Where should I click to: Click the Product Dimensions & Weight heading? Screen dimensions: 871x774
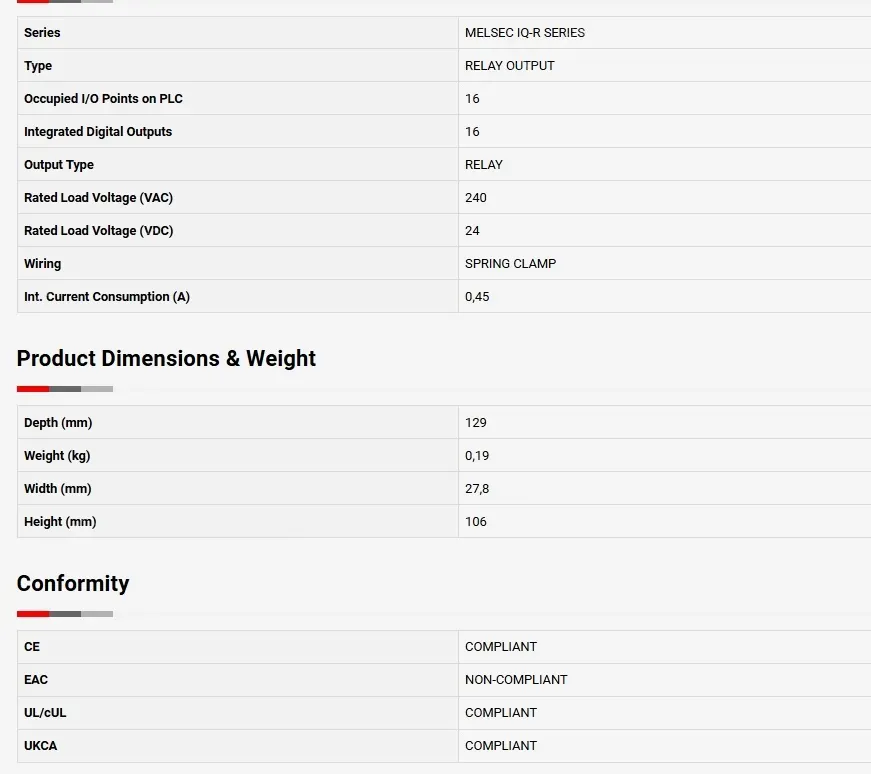[166, 359]
